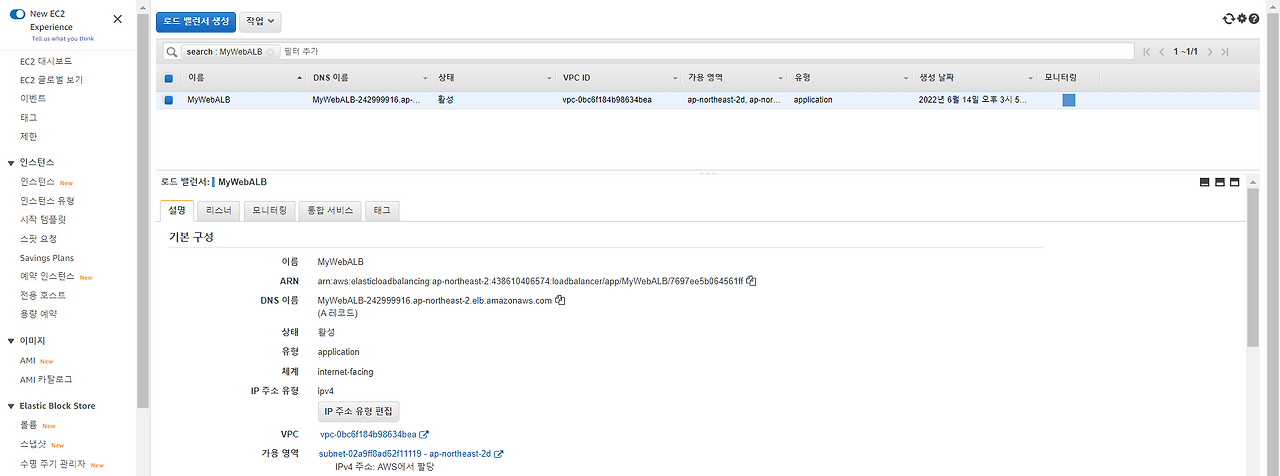Screen dimensions: 1280x476
Task: Select all load balancers header checkbox
Action: 169,78
